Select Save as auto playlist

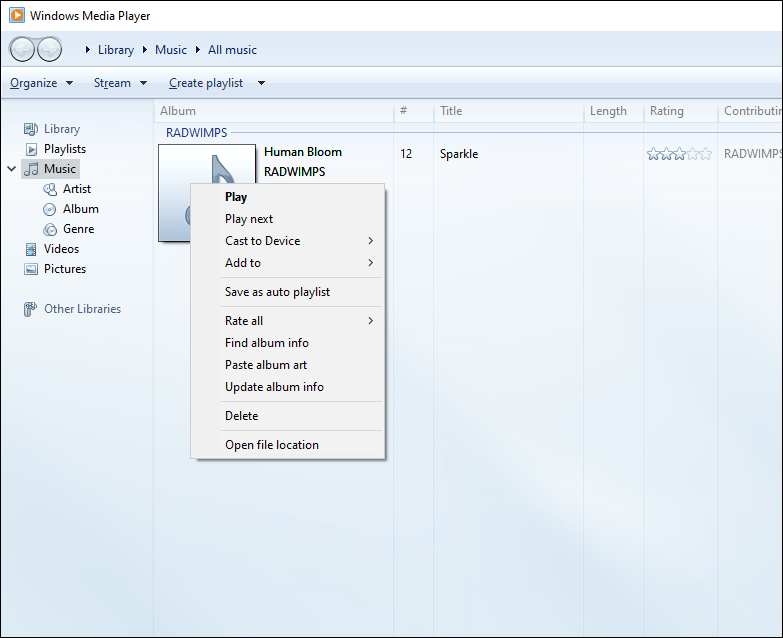coord(288,292)
